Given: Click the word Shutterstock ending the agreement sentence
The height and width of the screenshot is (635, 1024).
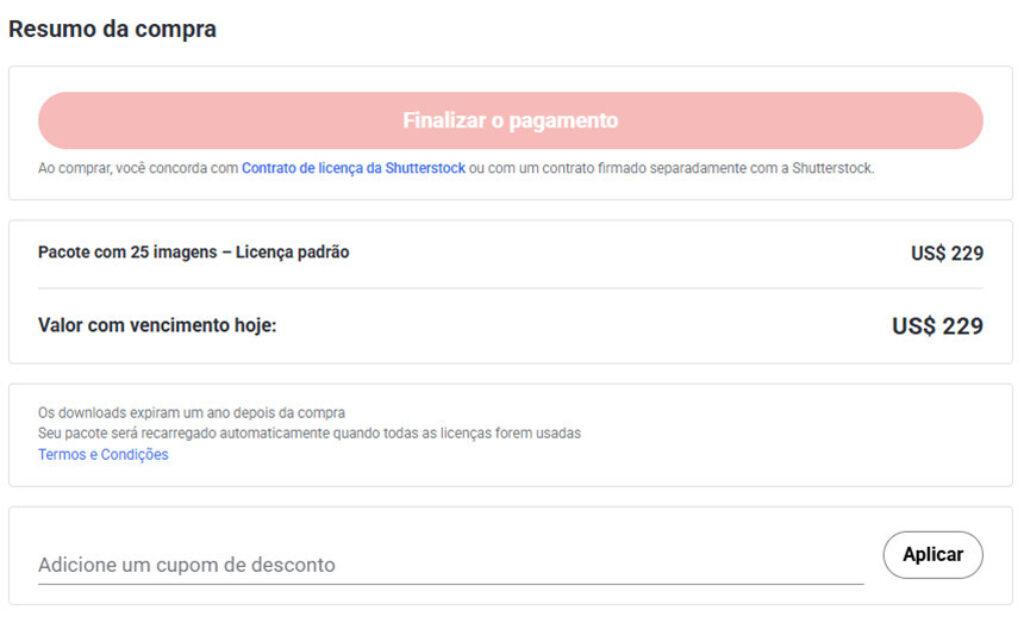Looking at the screenshot, I should tap(832, 169).
